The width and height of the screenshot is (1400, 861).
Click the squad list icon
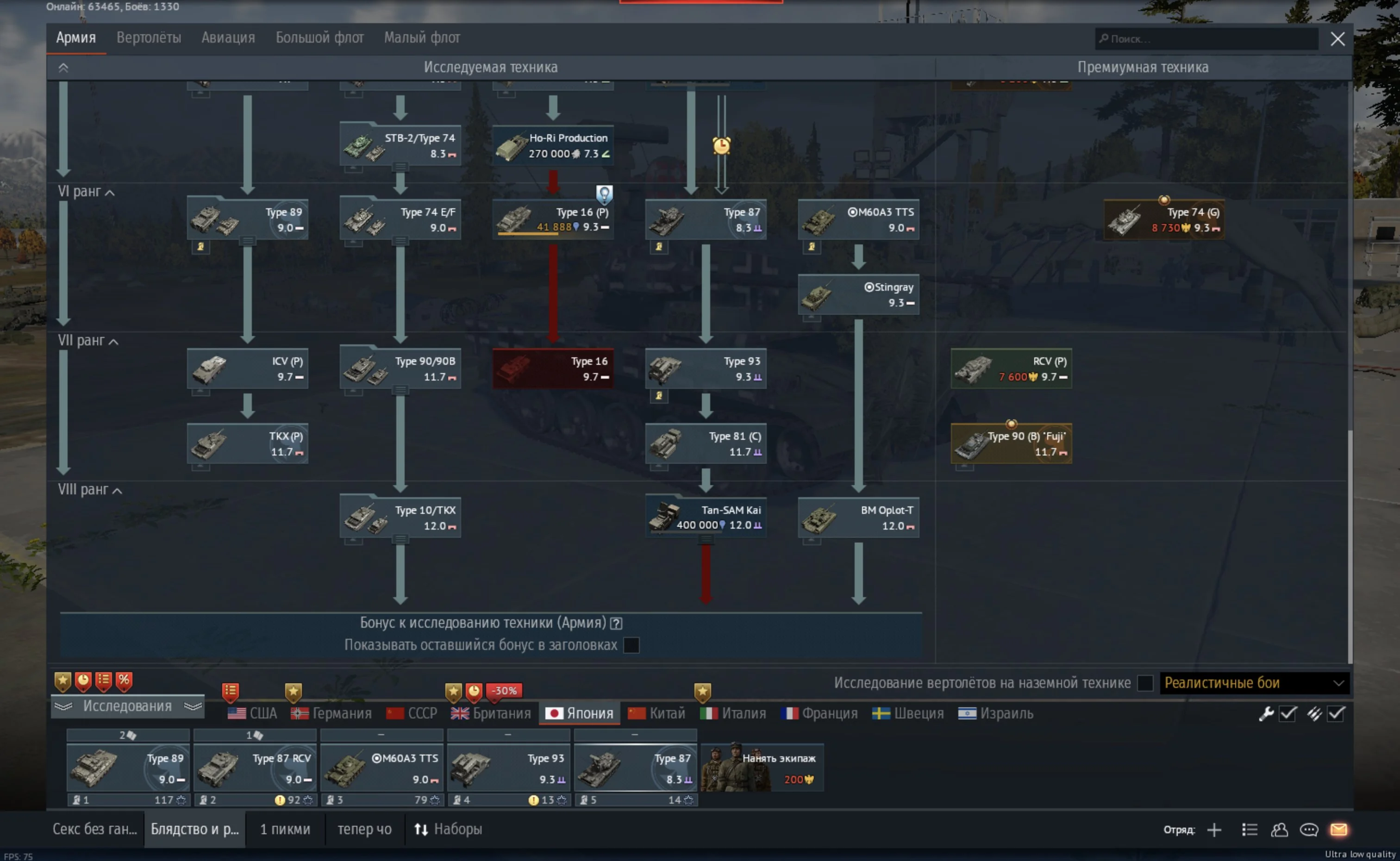pyautogui.click(x=1250, y=830)
